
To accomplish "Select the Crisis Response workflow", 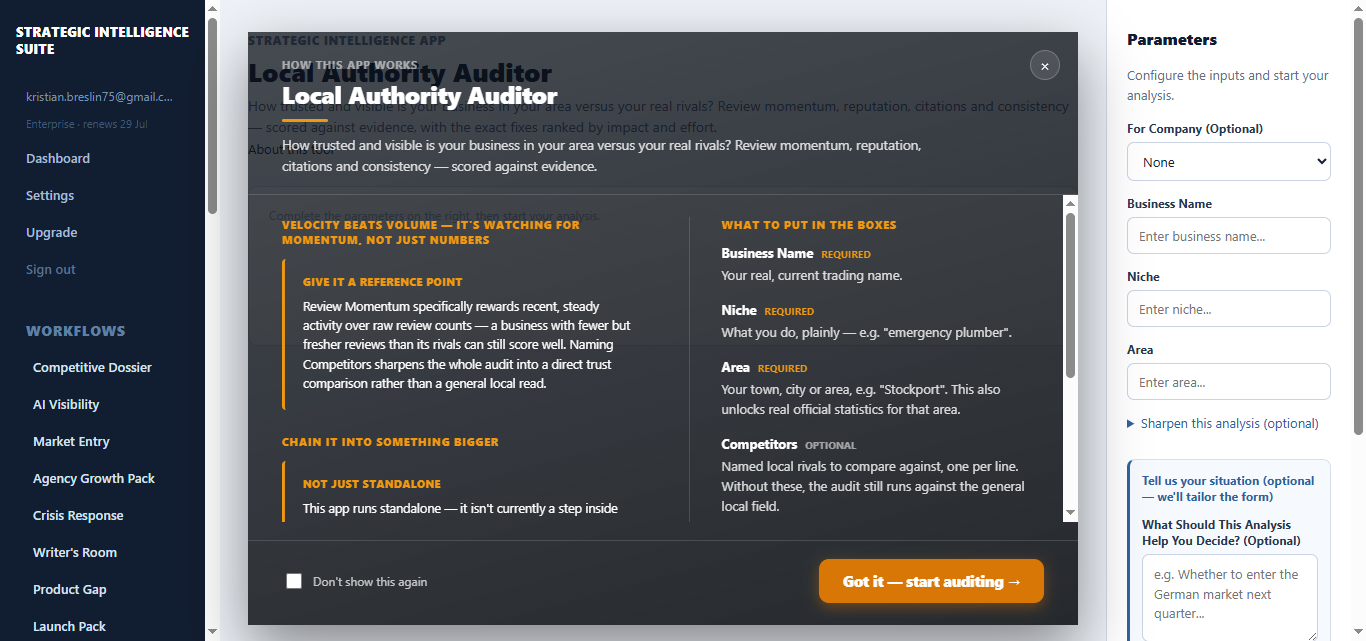I will coord(78,515).
